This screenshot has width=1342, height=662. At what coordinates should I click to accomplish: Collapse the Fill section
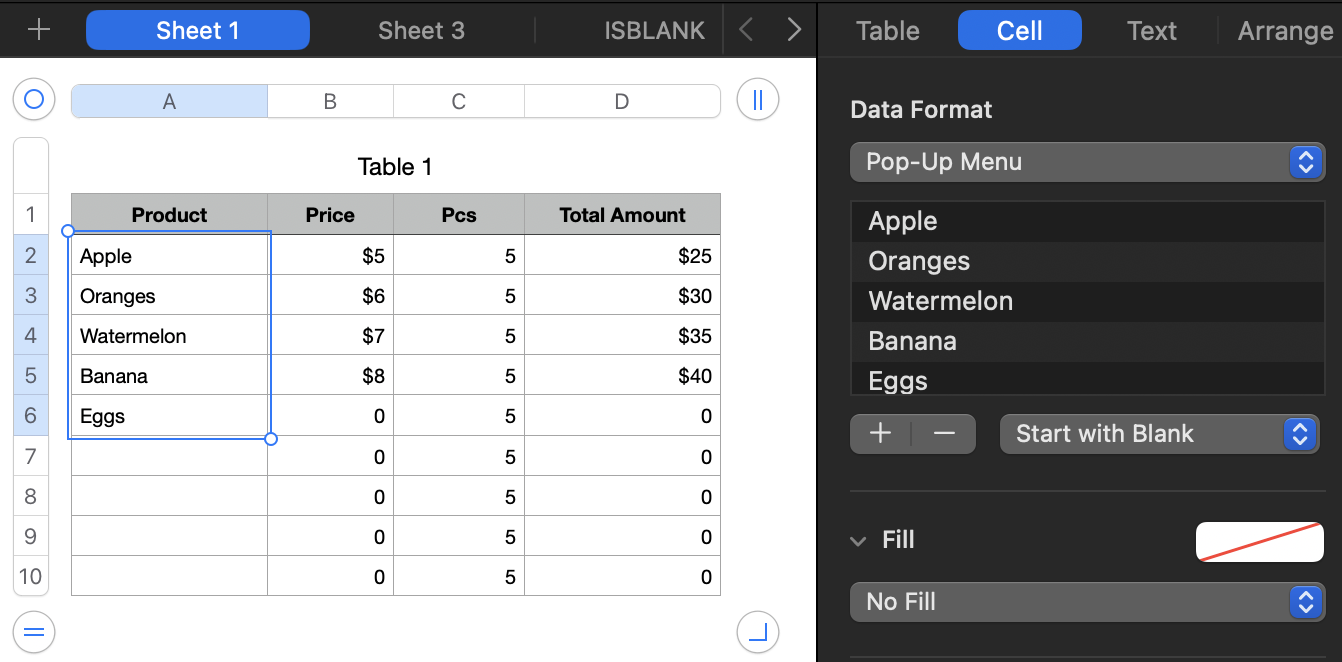coord(858,541)
